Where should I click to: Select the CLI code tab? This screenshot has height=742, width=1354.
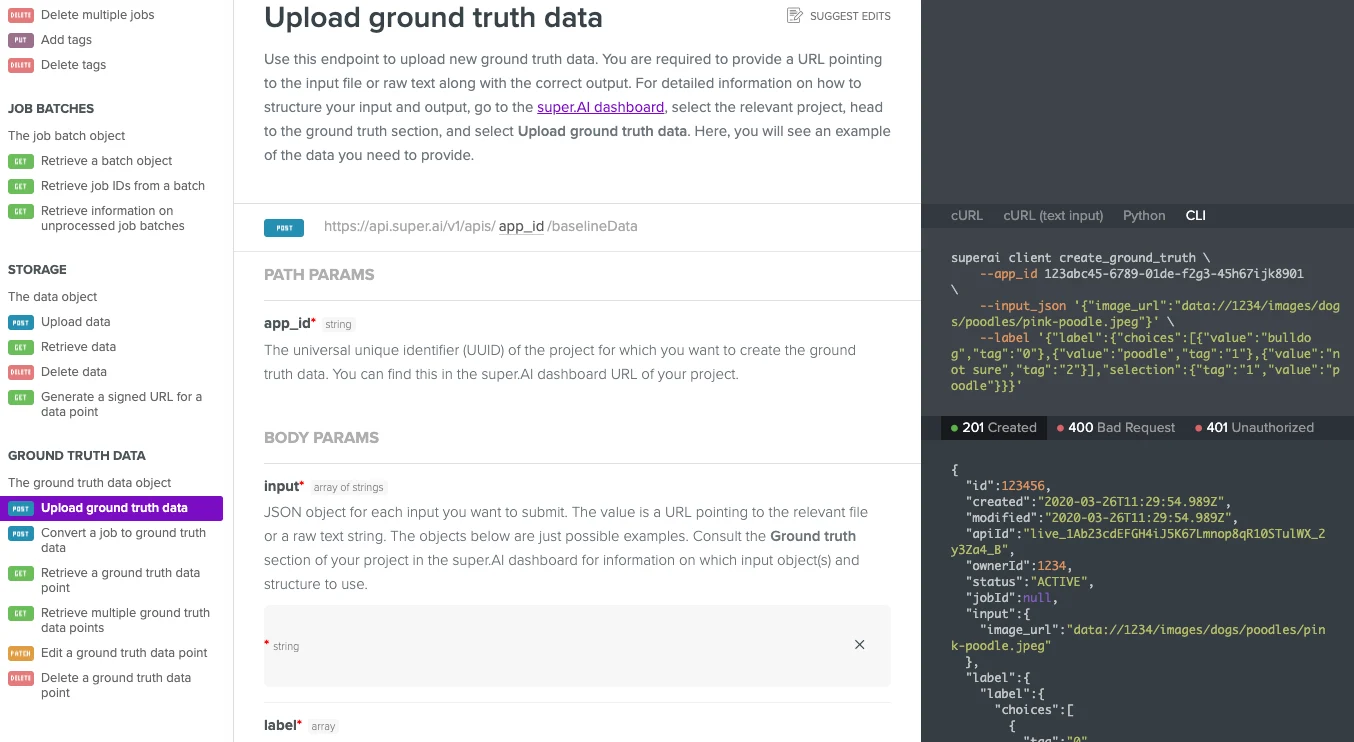pyautogui.click(x=1196, y=215)
